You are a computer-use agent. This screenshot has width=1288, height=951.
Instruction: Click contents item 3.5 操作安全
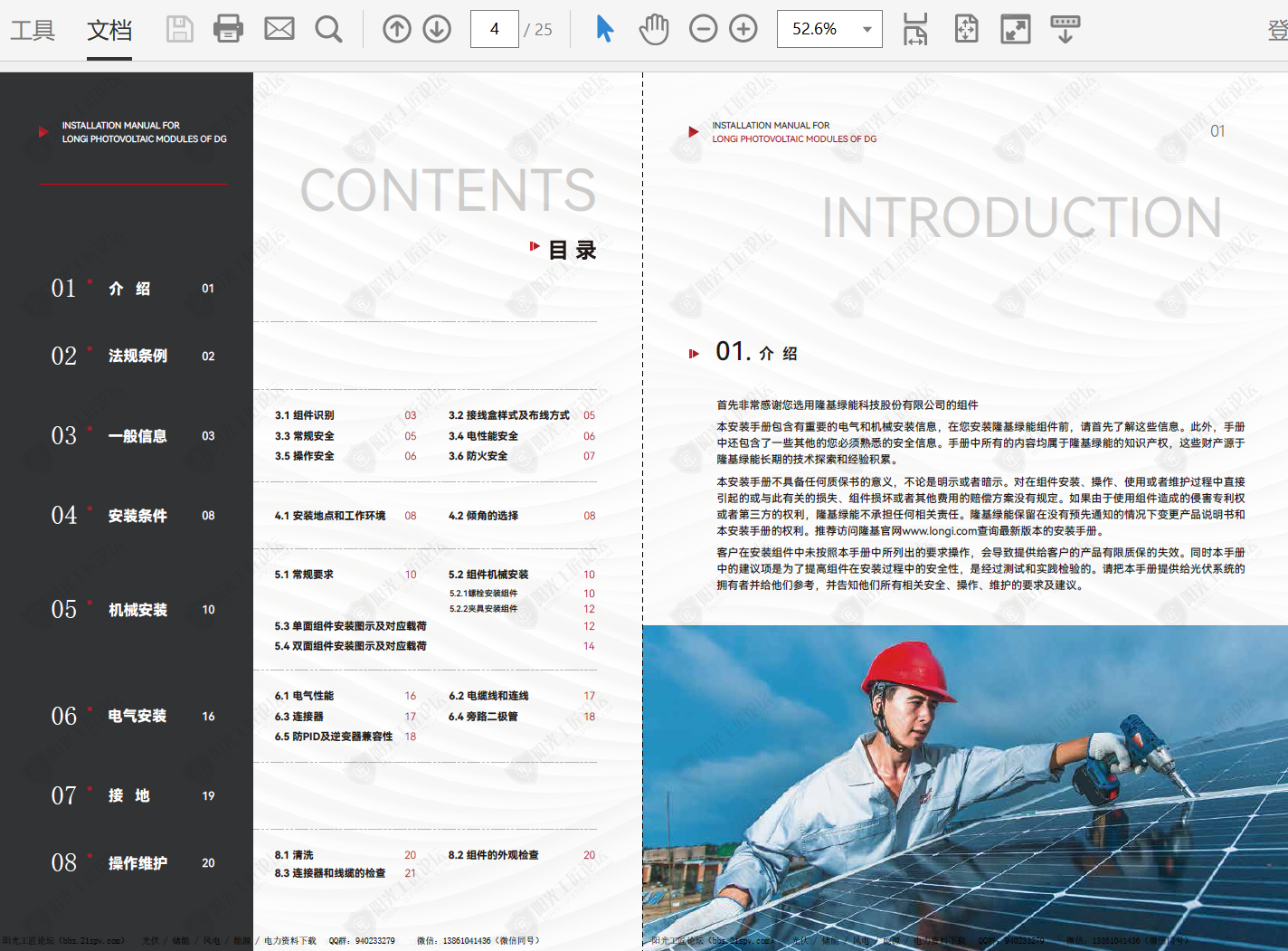tap(305, 456)
